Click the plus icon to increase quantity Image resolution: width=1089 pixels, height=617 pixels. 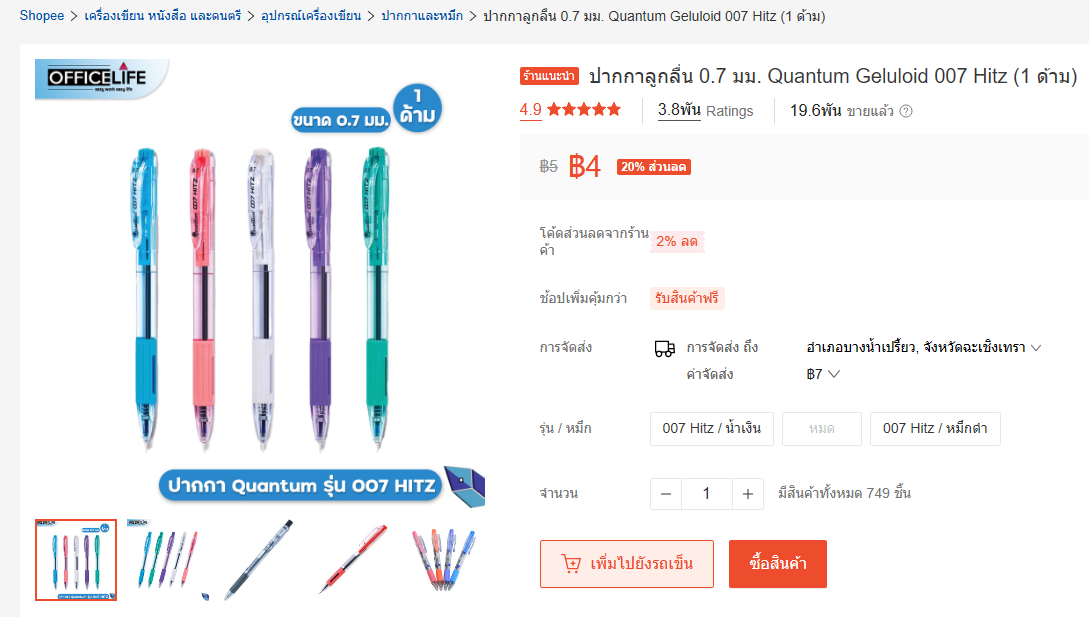point(748,494)
